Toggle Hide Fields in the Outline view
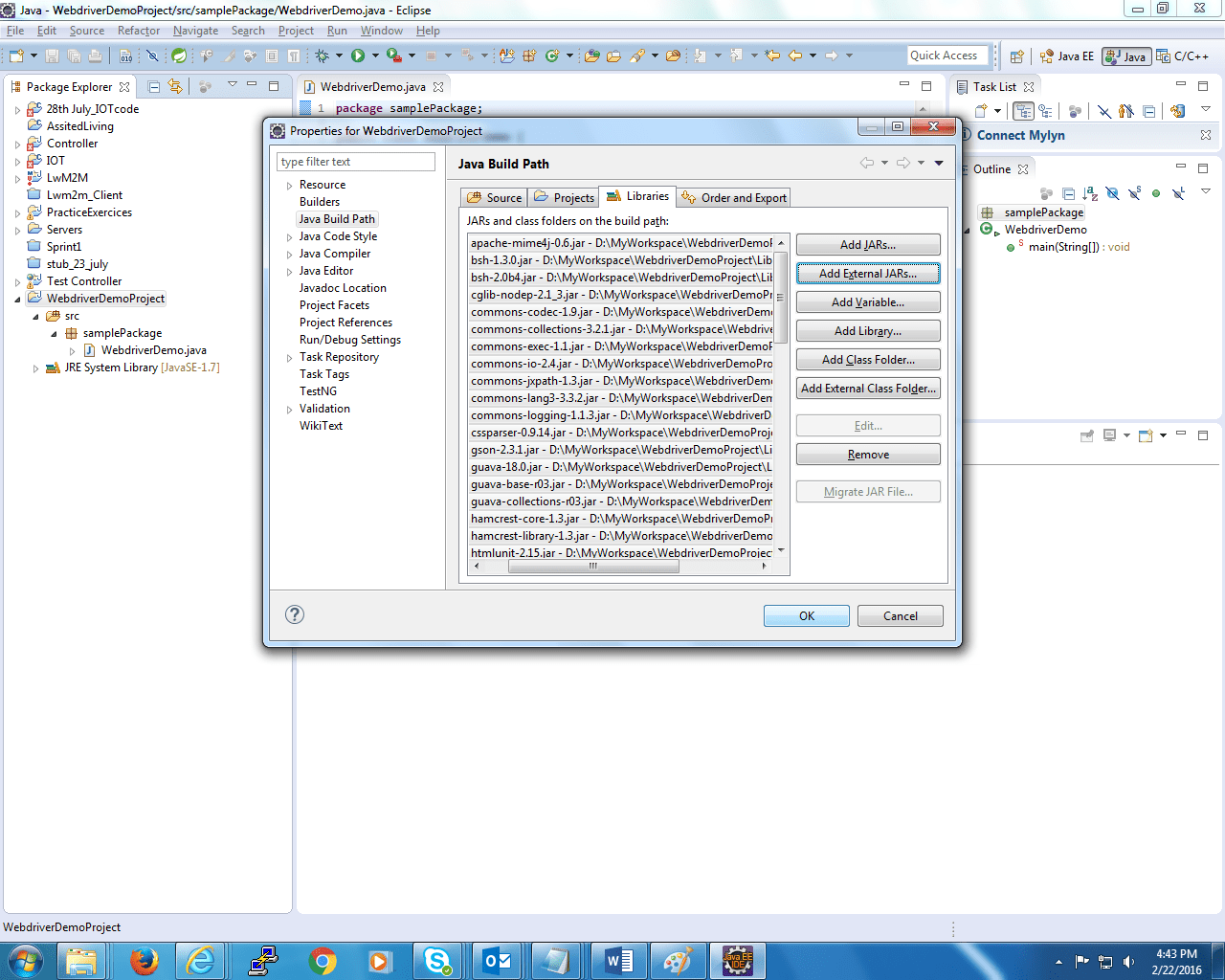 click(1112, 193)
